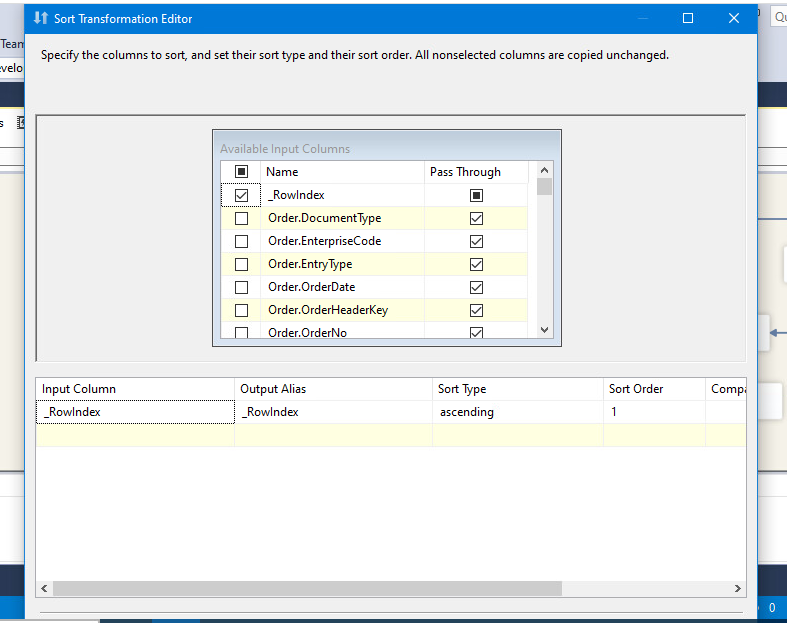The width and height of the screenshot is (787, 623).
Task: Click left arrow of grid horizontal scrollbar
Action: tap(44, 589)
